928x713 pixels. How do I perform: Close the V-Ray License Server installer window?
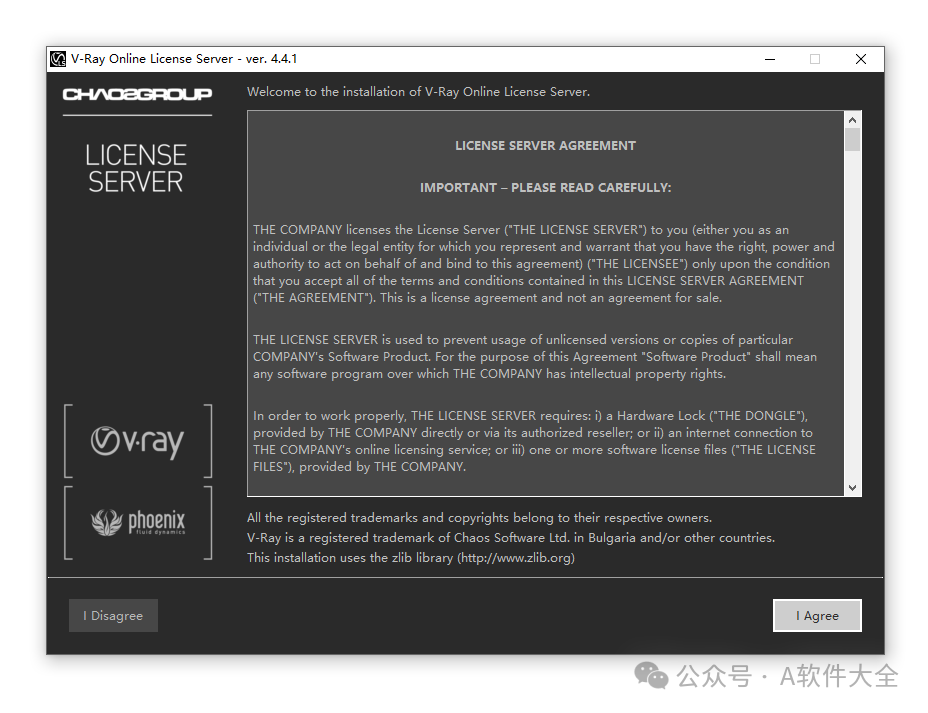point(861,59)
